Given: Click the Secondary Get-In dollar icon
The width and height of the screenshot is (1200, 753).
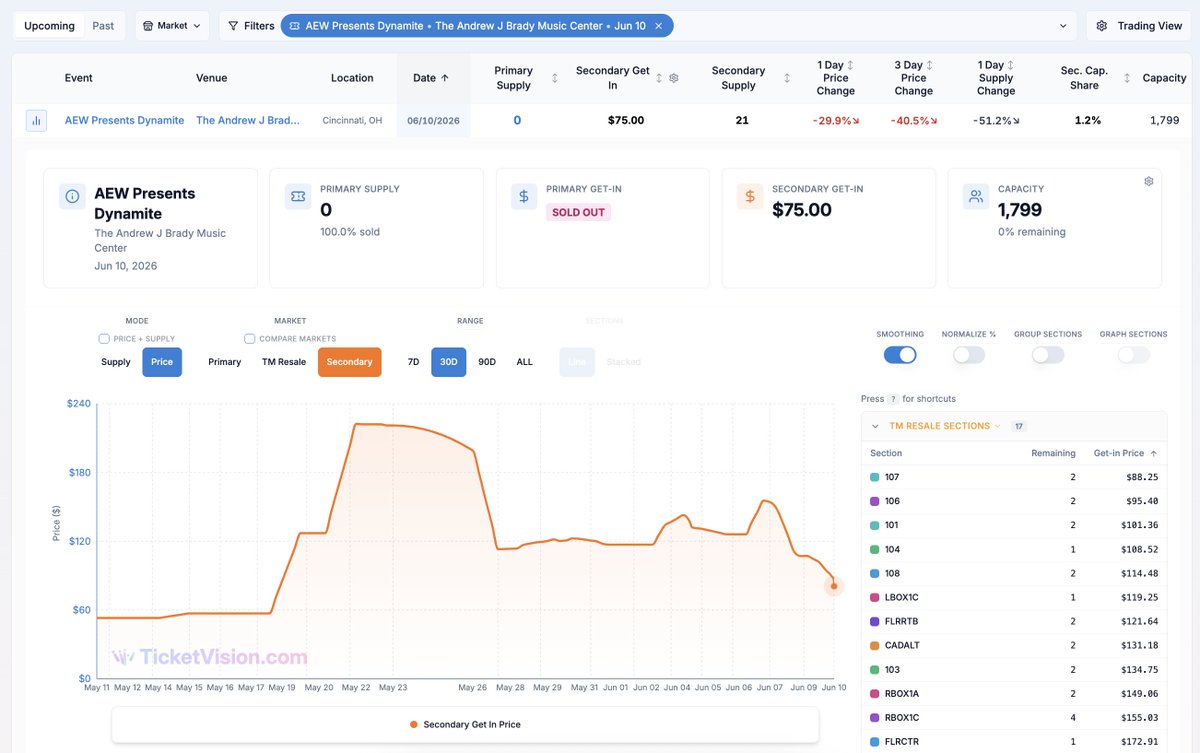Looking at the screenshot, I should point(750,196).
